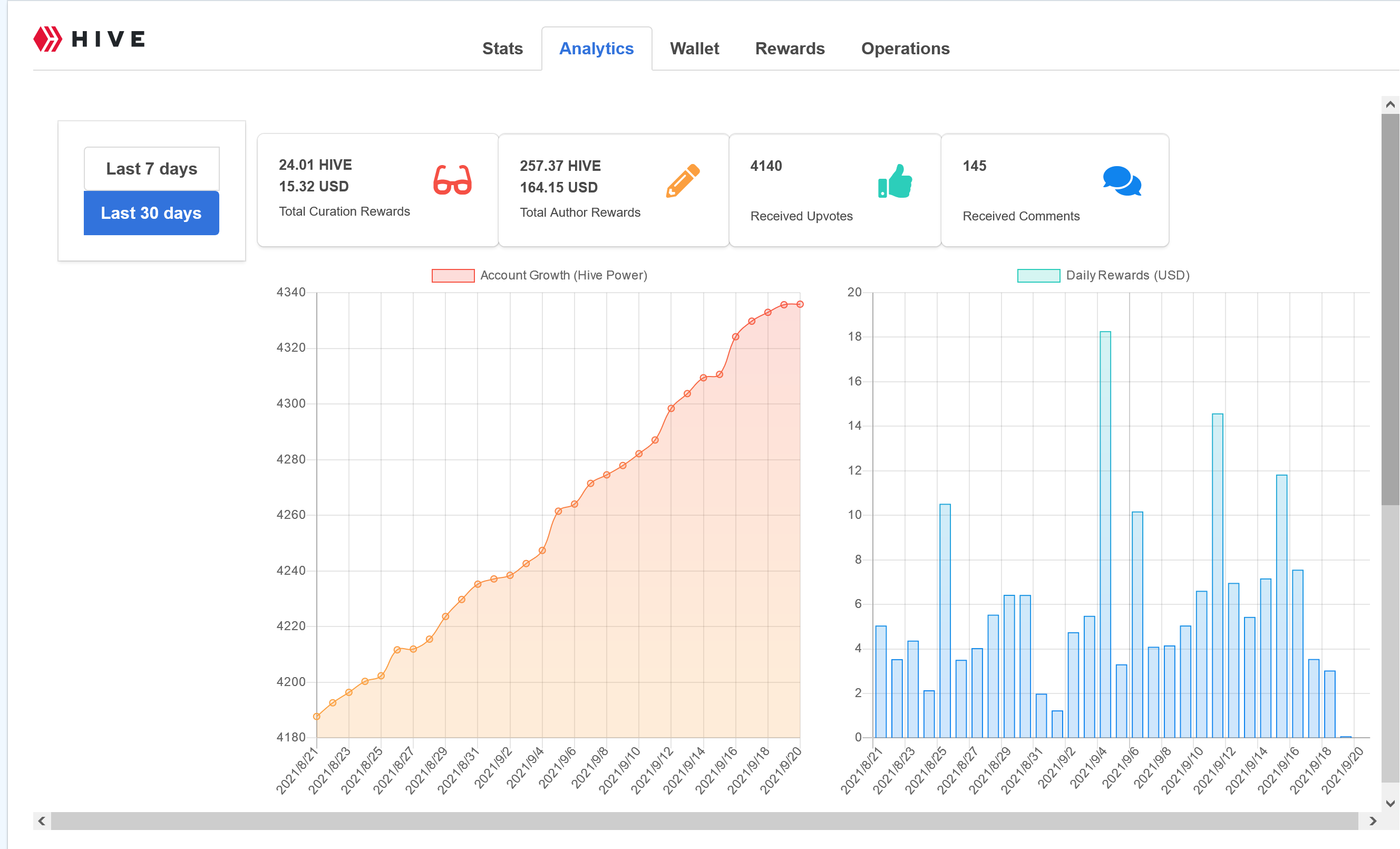Click the Received Upvotes label
This screenshot has width=1400, height=849.
click(x=801, y=217)
